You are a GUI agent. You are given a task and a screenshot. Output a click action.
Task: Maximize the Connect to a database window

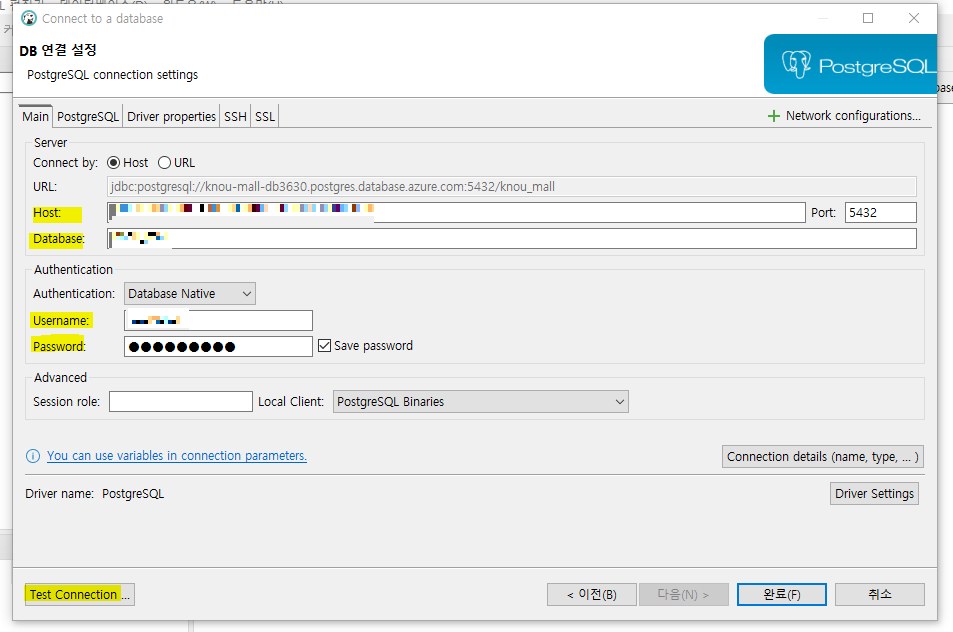pos(868,18)
